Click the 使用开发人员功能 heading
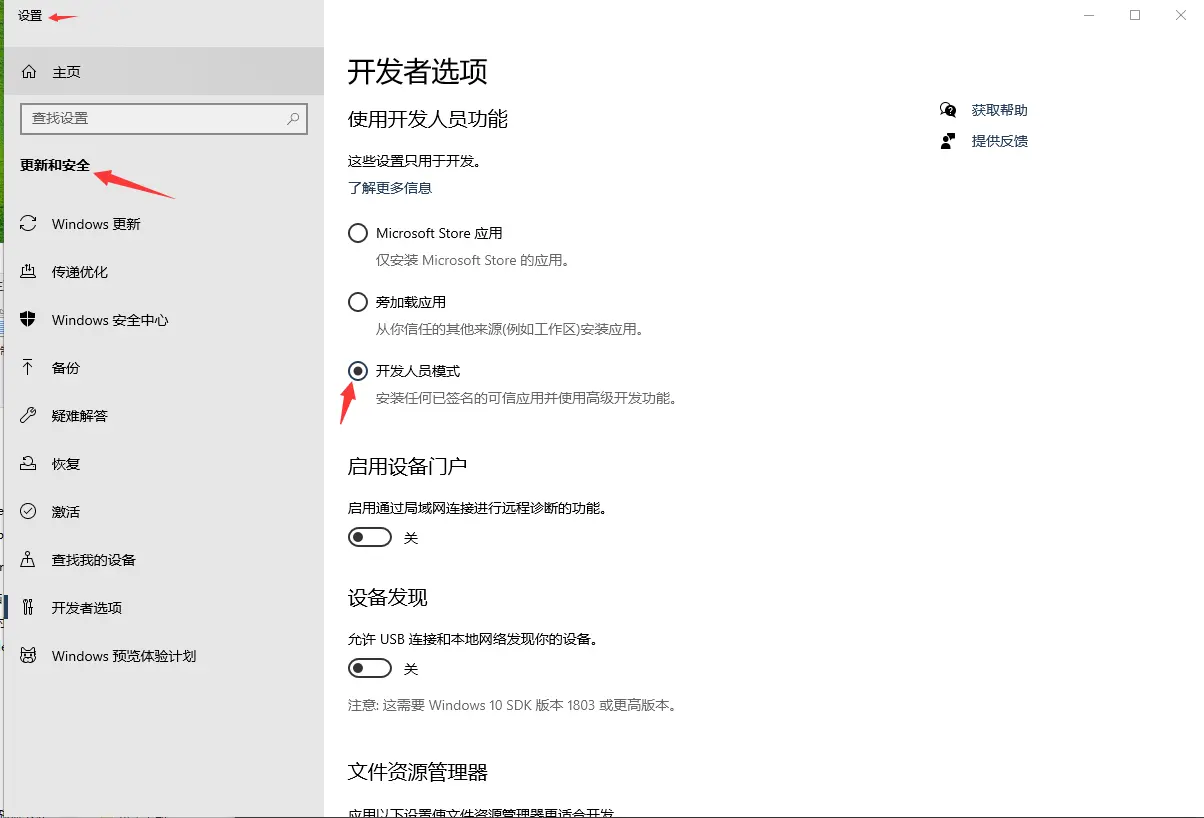The image size is (1204, 818). point(428,119)
